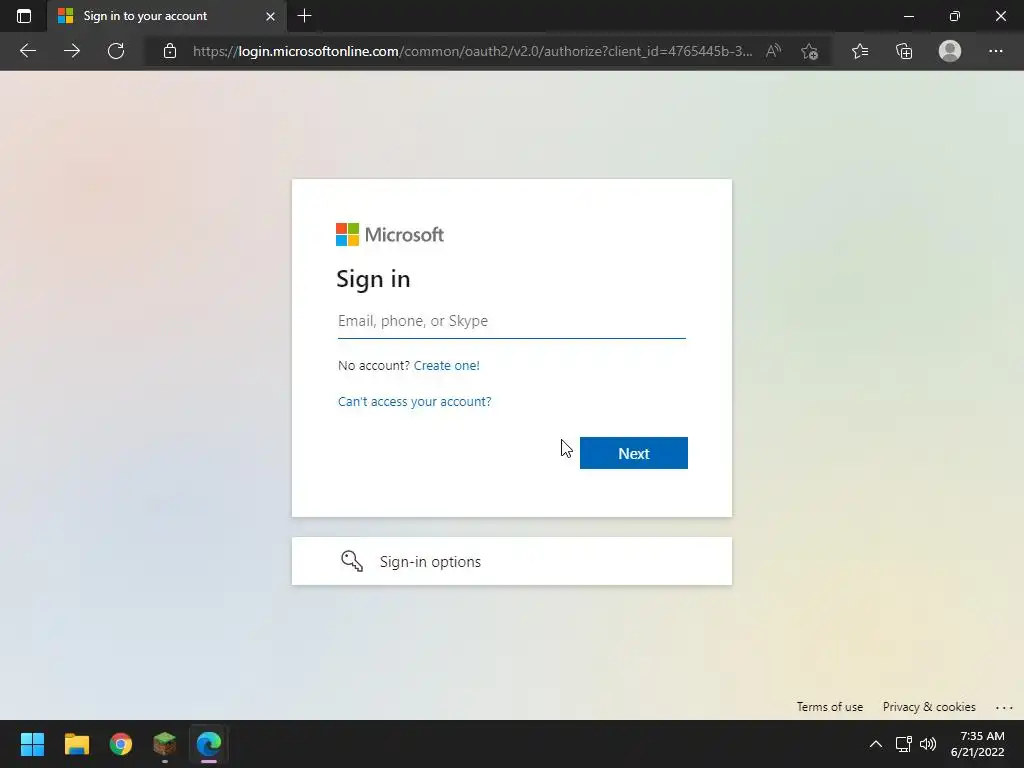Click the key icon beside Sign-in options
The width and height of the screenshot is (1024, 768).
[x=351, y=561]
